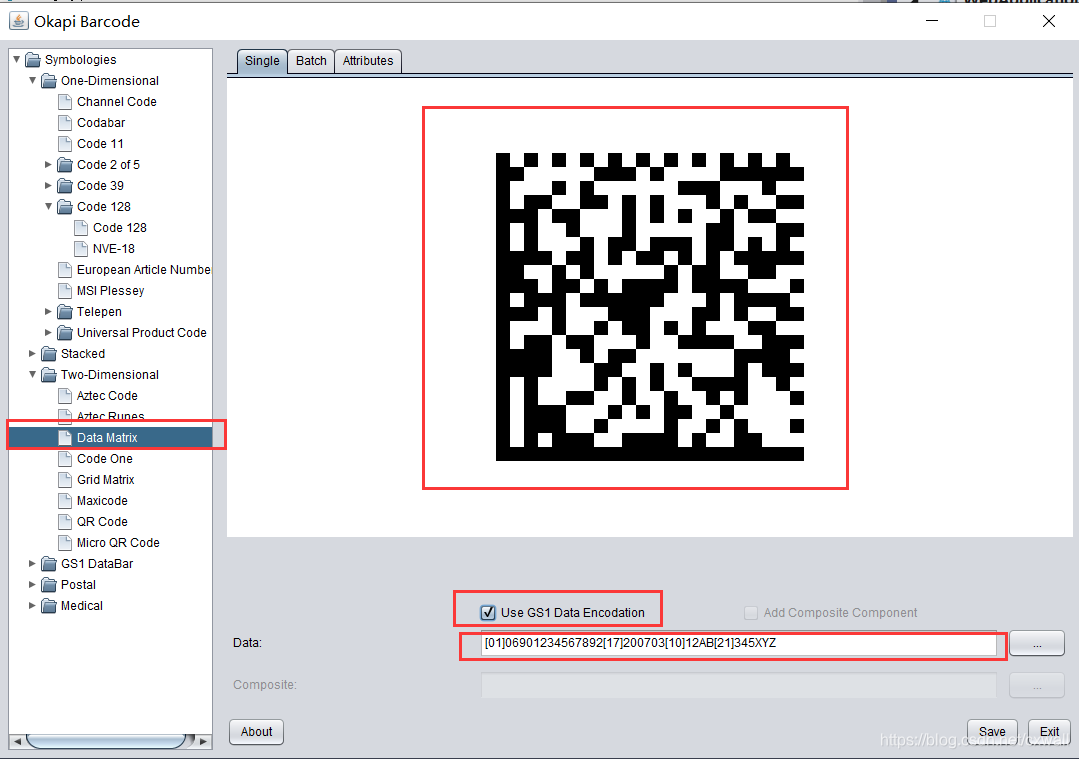Click the Codabar document icon

65,123
